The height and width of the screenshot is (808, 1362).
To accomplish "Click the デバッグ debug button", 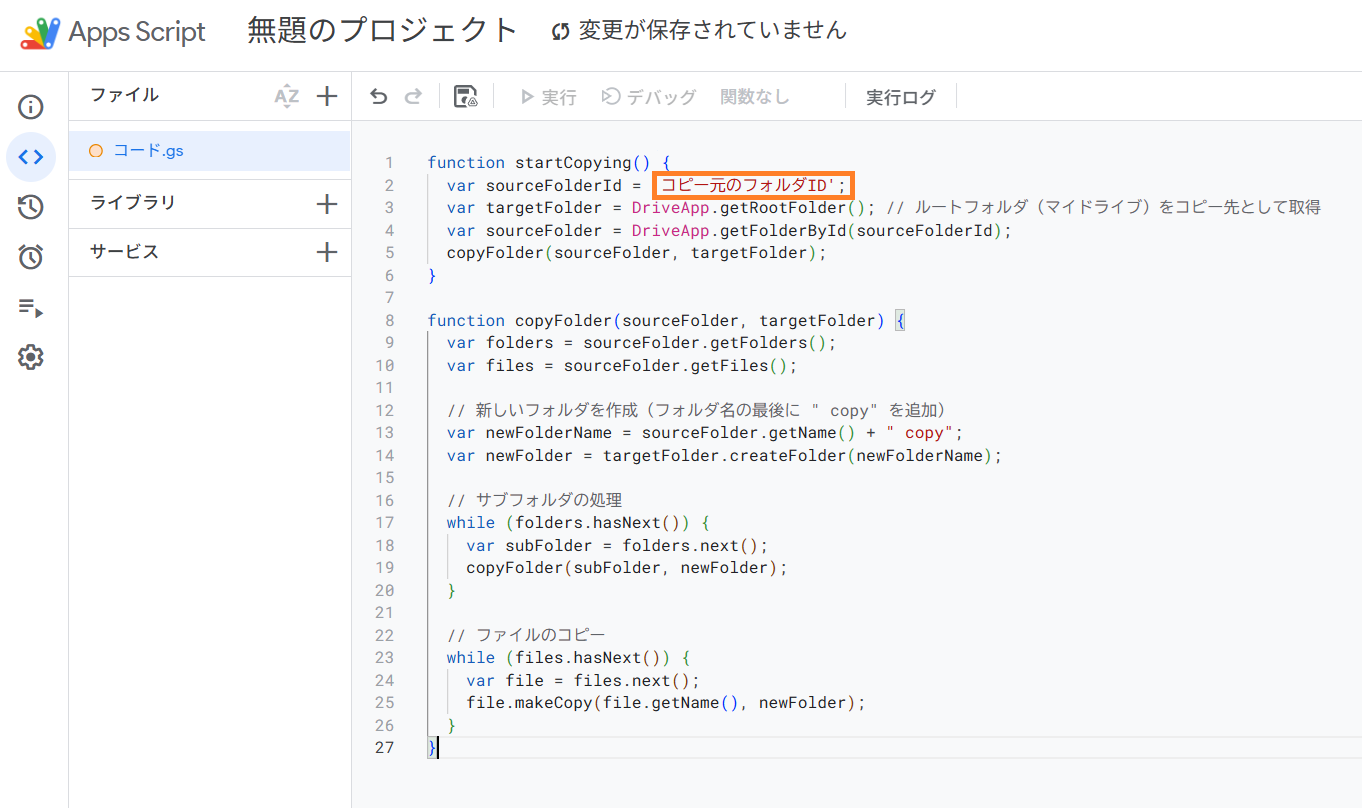I will click(649, 97).
